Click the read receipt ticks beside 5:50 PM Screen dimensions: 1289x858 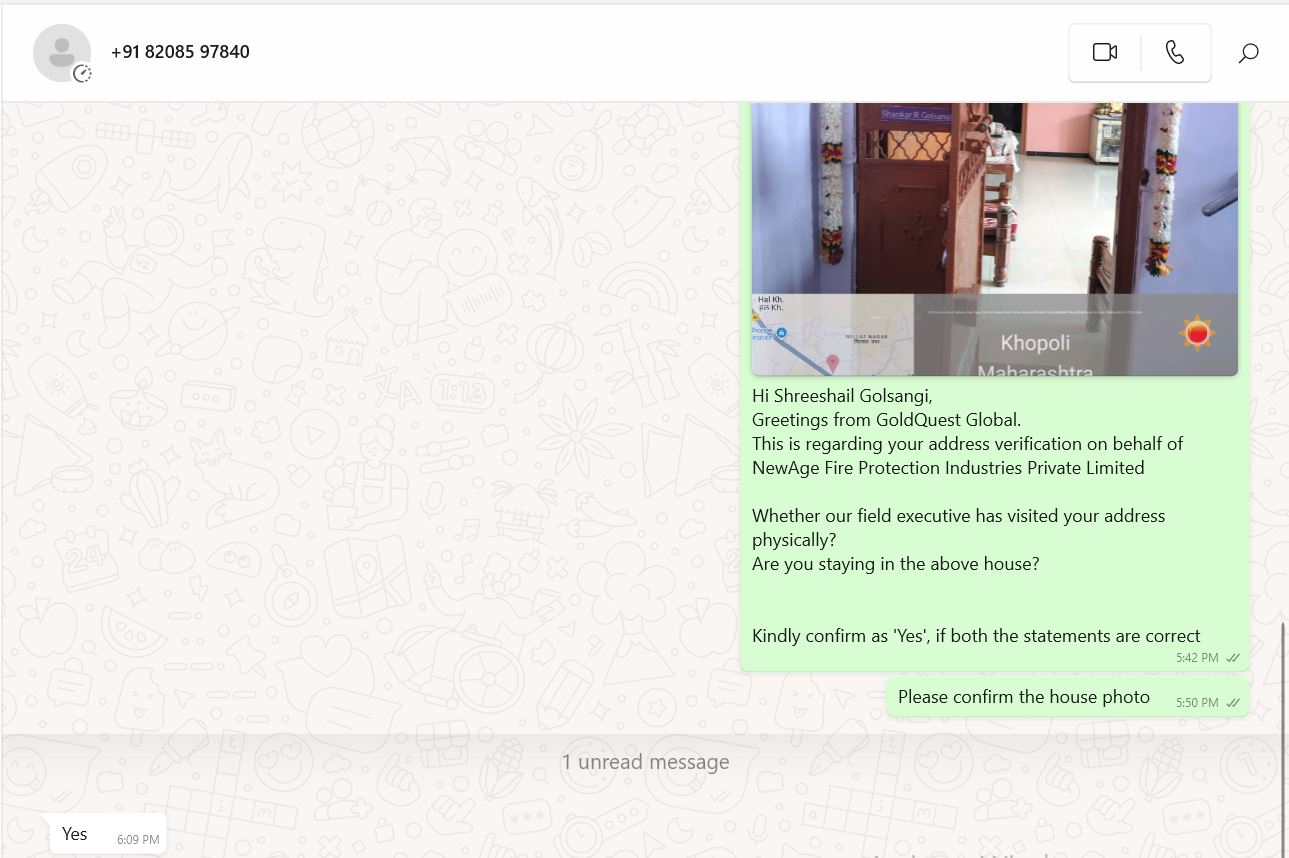[1233, 703]
